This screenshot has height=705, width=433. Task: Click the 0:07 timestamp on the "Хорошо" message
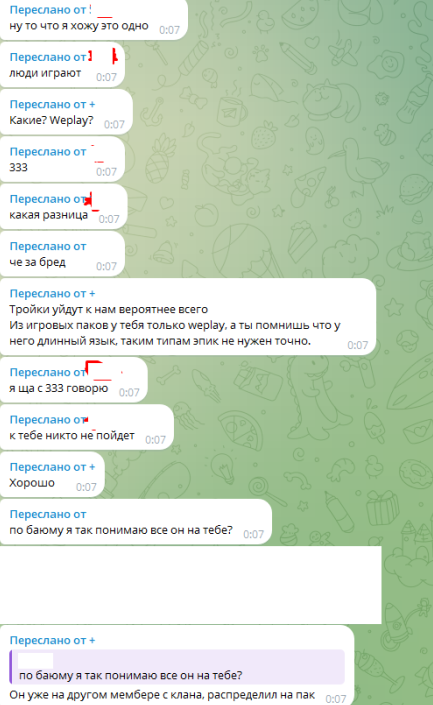tap(86, 487)
